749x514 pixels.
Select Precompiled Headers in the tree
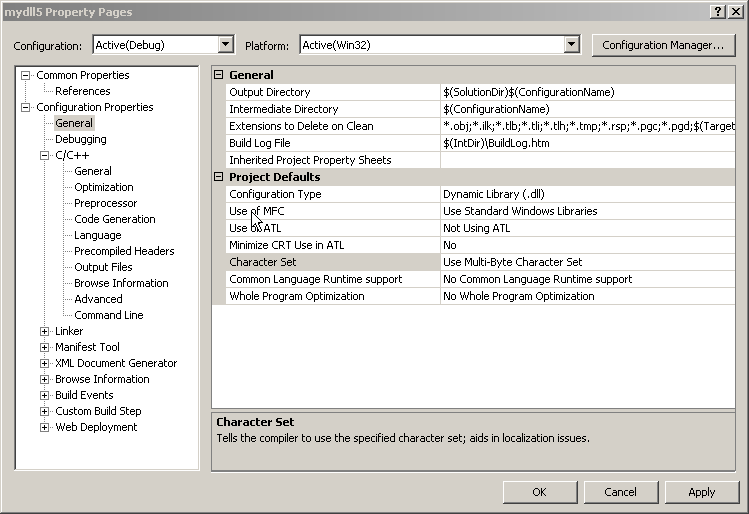tap(124, 251)
